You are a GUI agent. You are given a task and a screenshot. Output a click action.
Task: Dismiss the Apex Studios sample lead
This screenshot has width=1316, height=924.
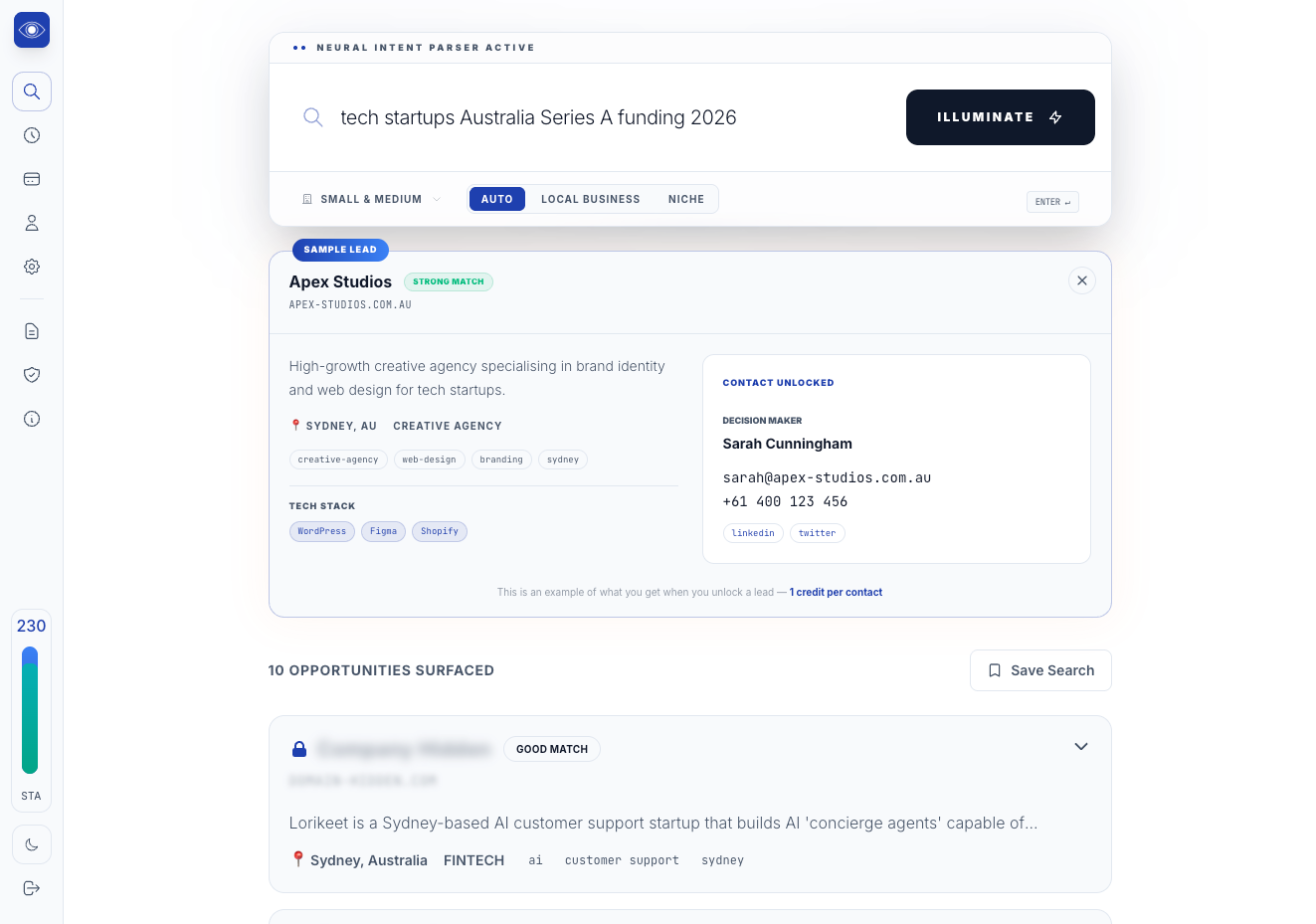tap(1082, 280)
